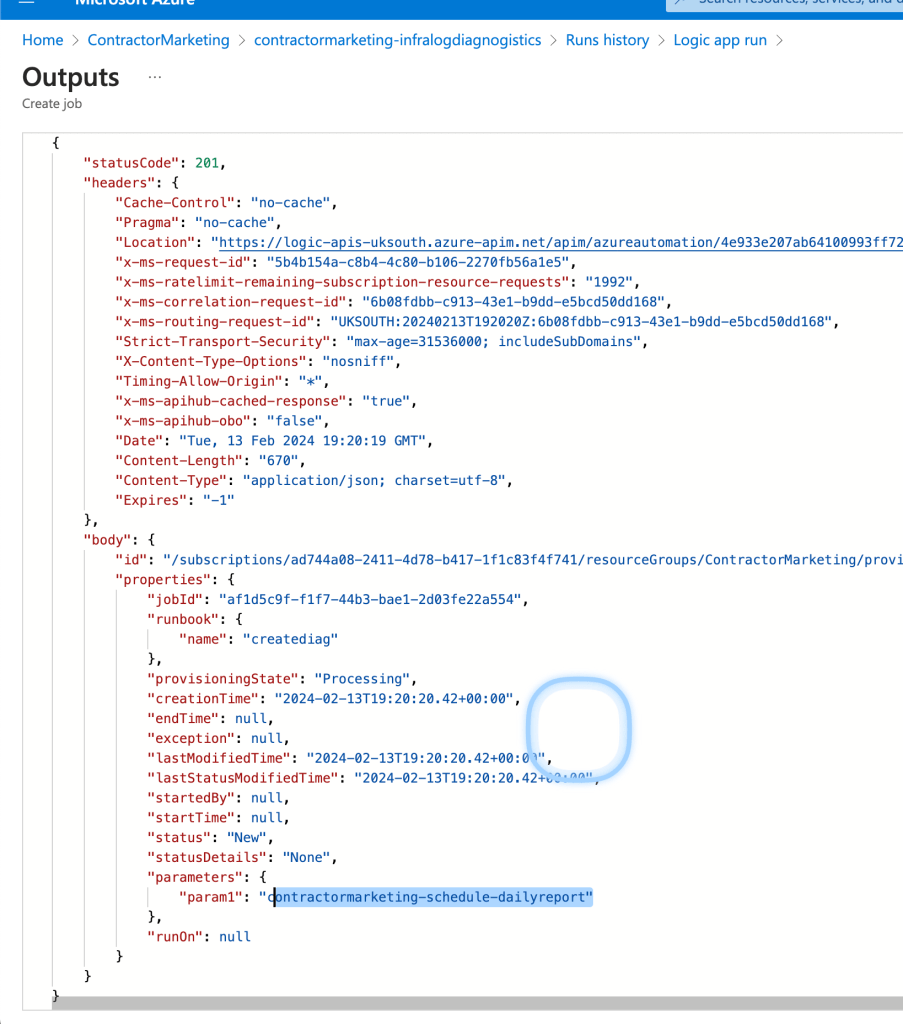This screenshot has width=903, height=1024.
Task: Click the Create job subtitle
Action: pyautogui.click(x=52, y=104)
